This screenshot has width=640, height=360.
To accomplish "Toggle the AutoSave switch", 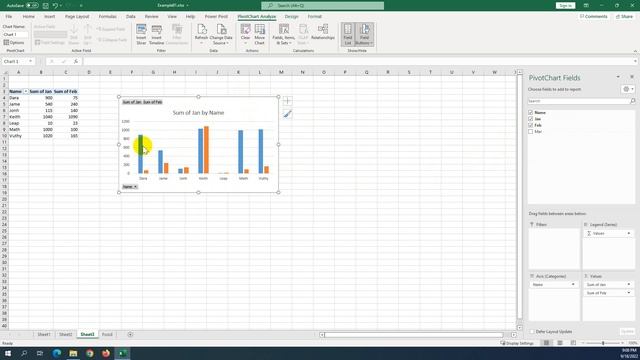I will tap(32, 6).
